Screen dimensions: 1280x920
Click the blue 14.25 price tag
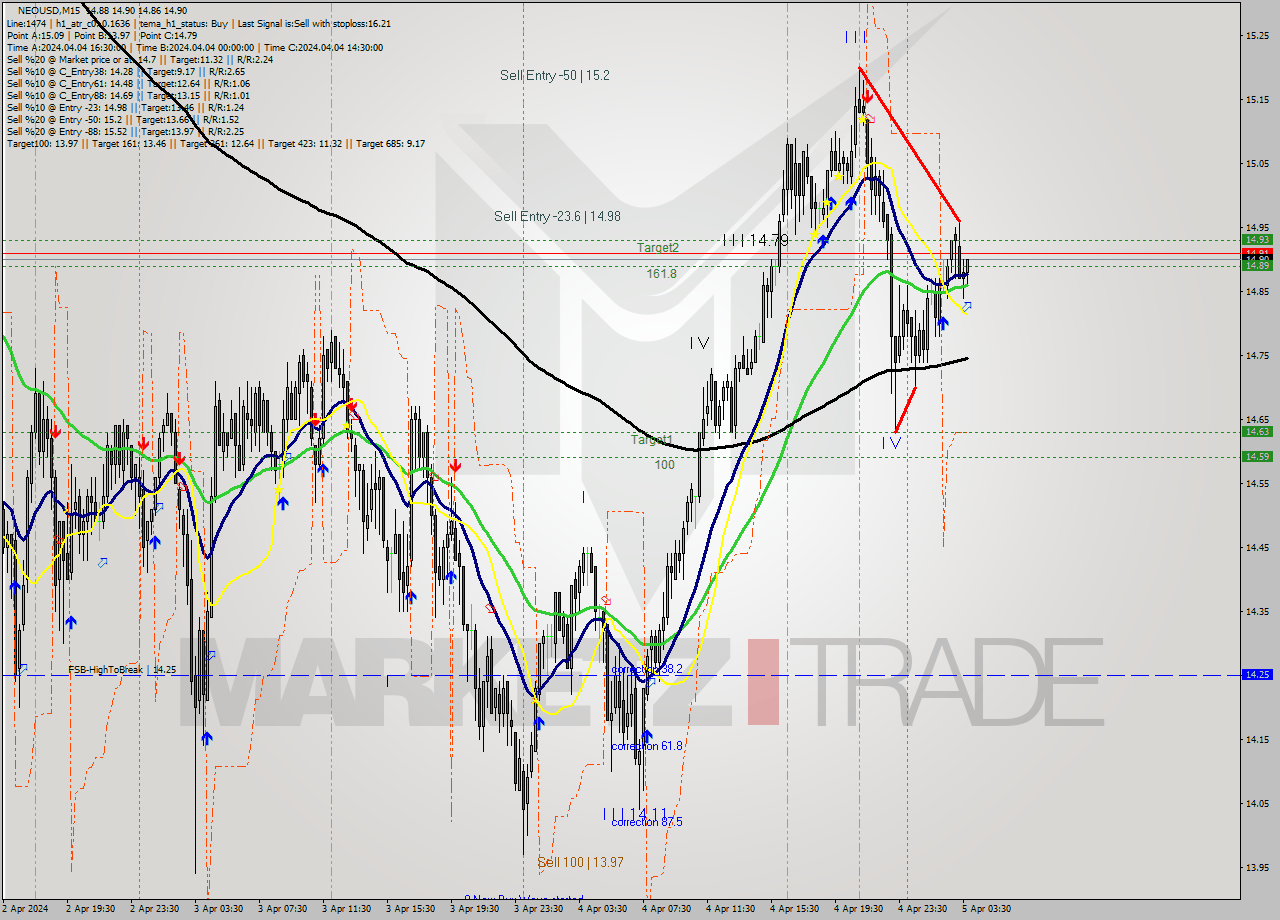click(1256, 674)
